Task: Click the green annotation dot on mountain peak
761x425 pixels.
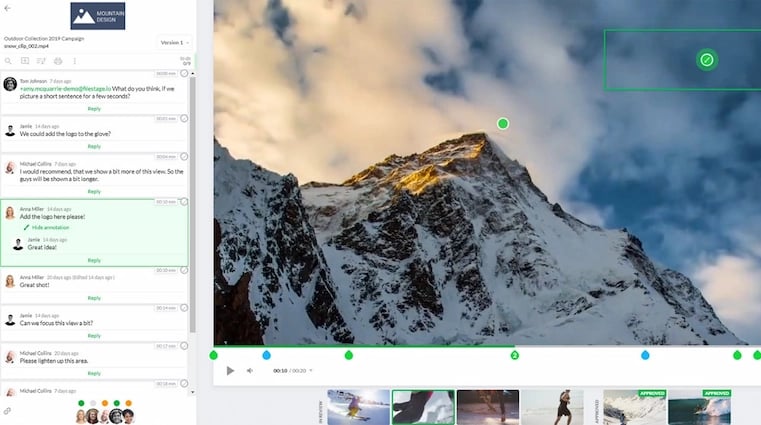Action: coord(503,123)
